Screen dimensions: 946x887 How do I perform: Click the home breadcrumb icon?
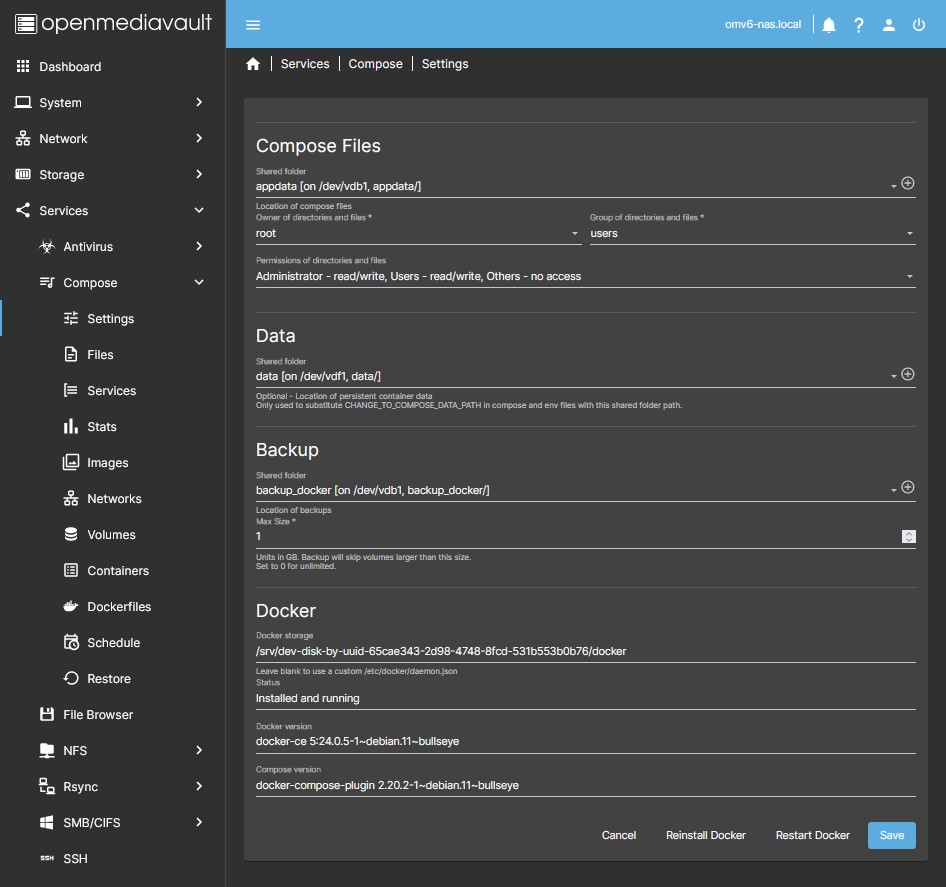(253, 64)
